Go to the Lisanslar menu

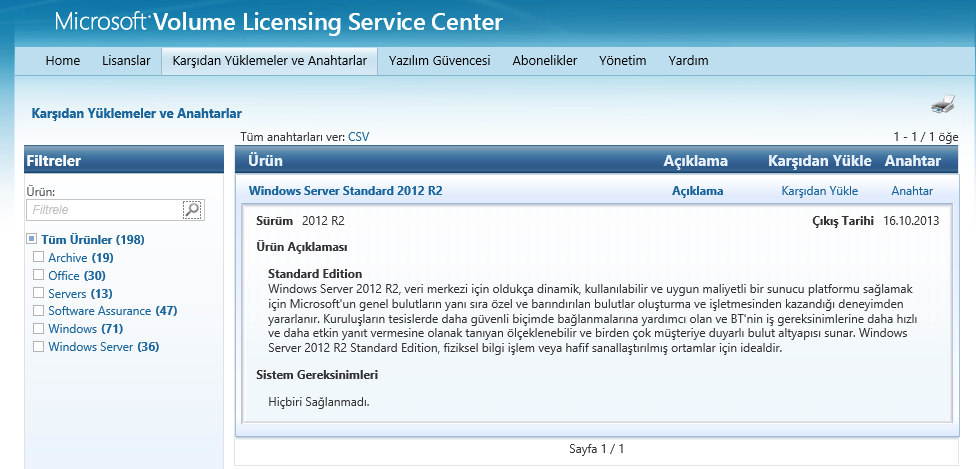point(126,61)
